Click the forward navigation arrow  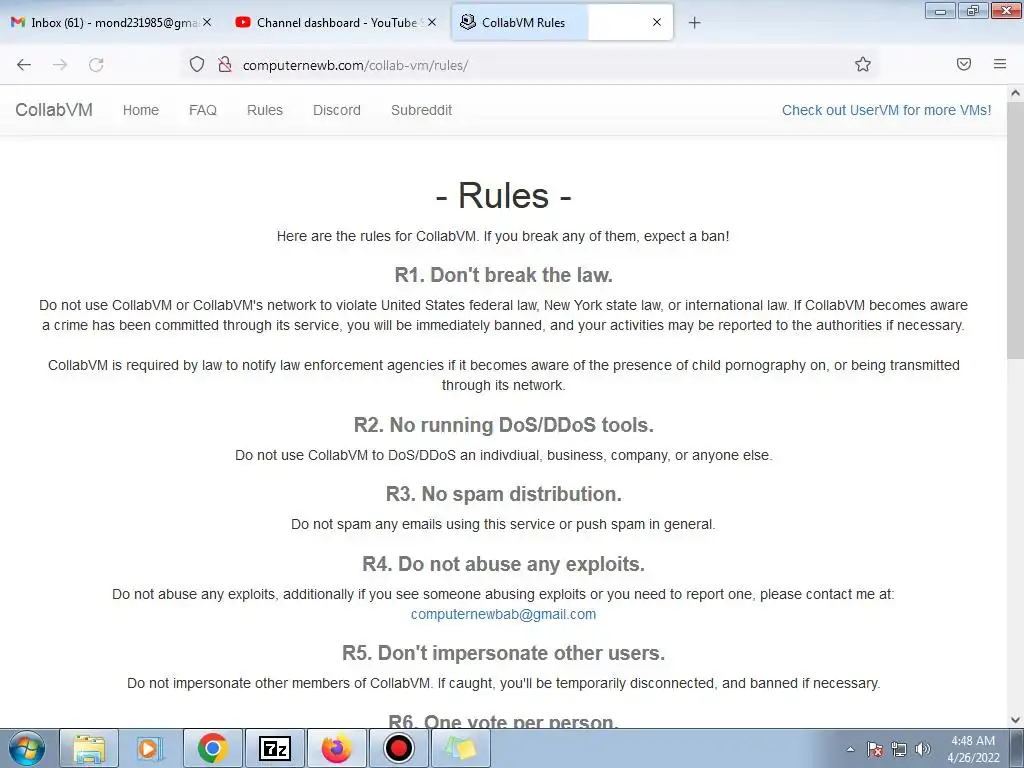[60, 65]
